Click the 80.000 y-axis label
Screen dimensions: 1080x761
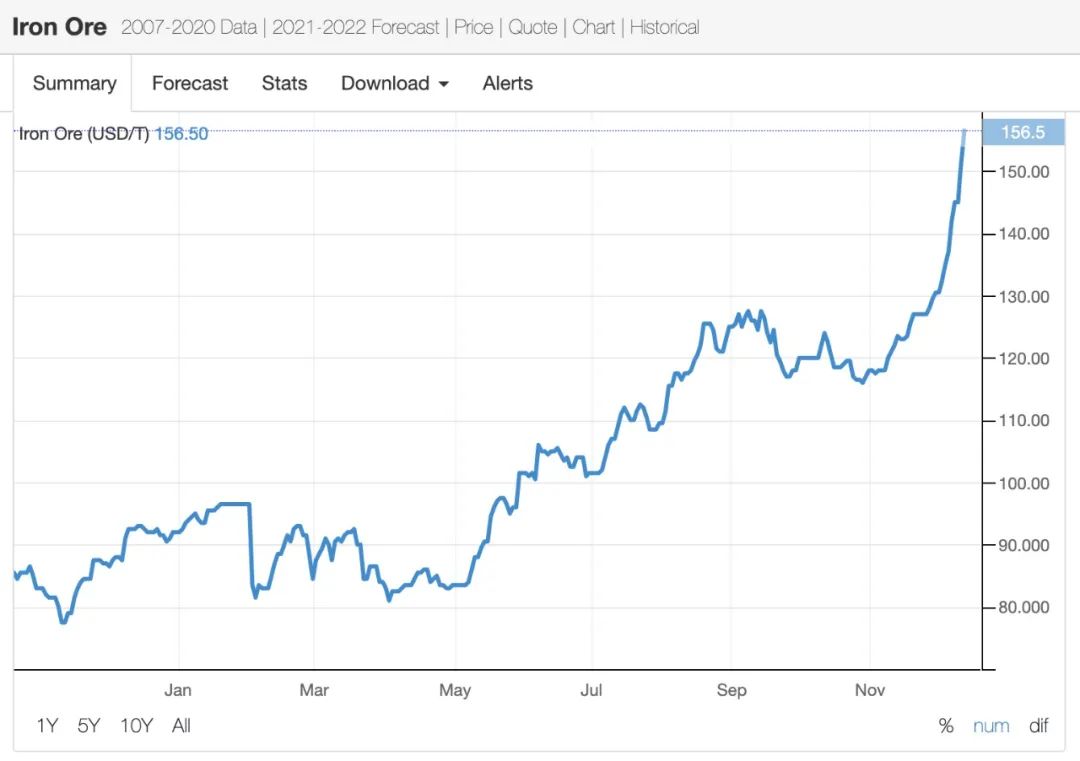click(1024, 607)
